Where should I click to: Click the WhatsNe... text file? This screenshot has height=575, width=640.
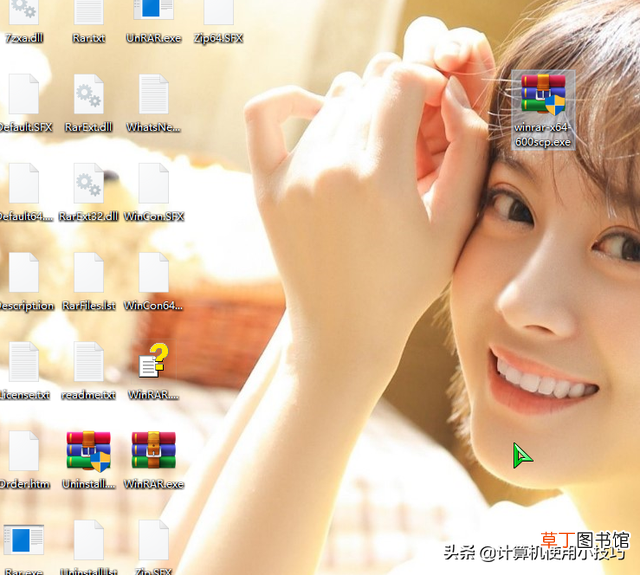tap(153, 94)
